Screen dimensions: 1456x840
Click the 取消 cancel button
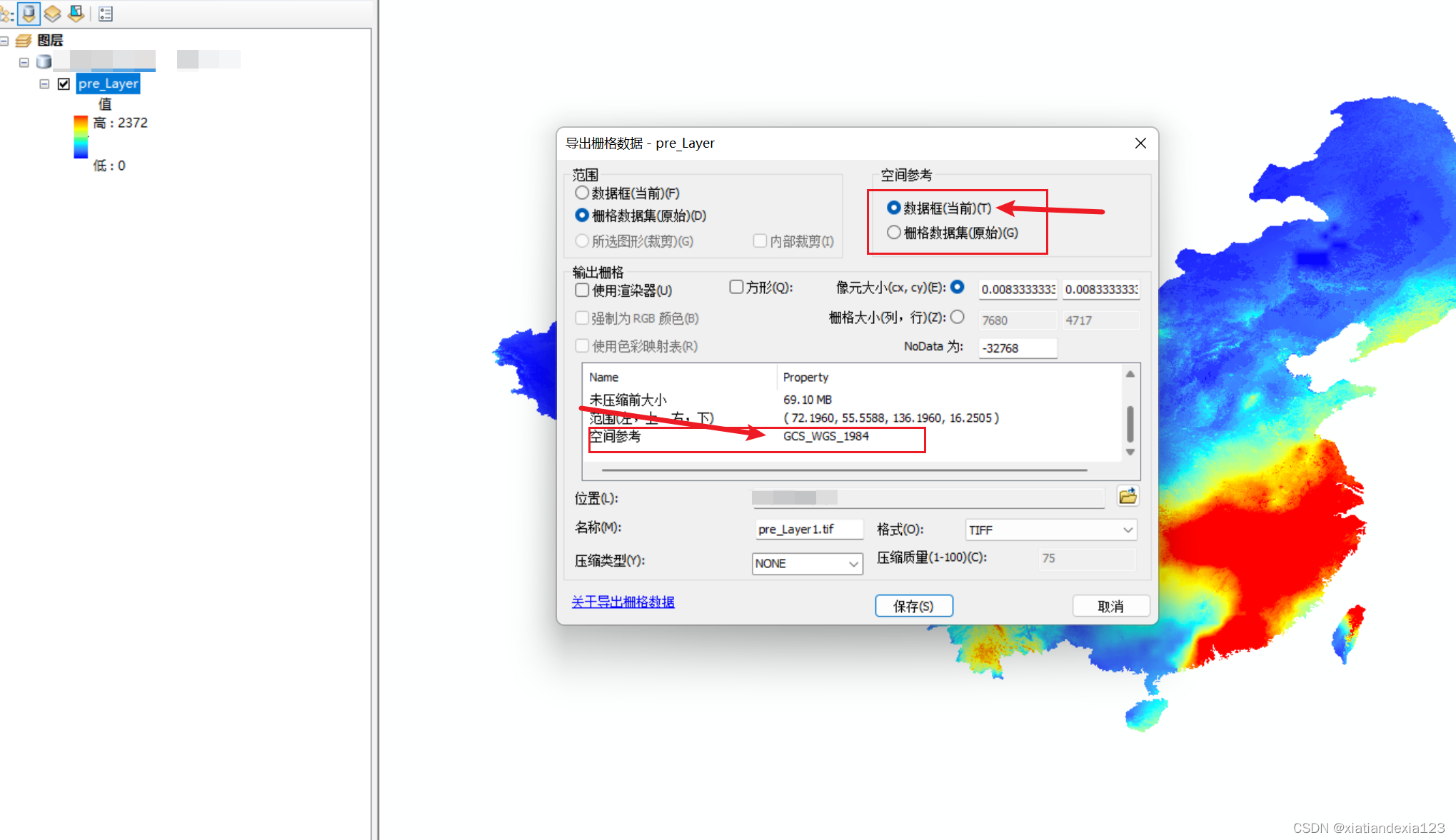[1110, 606]
